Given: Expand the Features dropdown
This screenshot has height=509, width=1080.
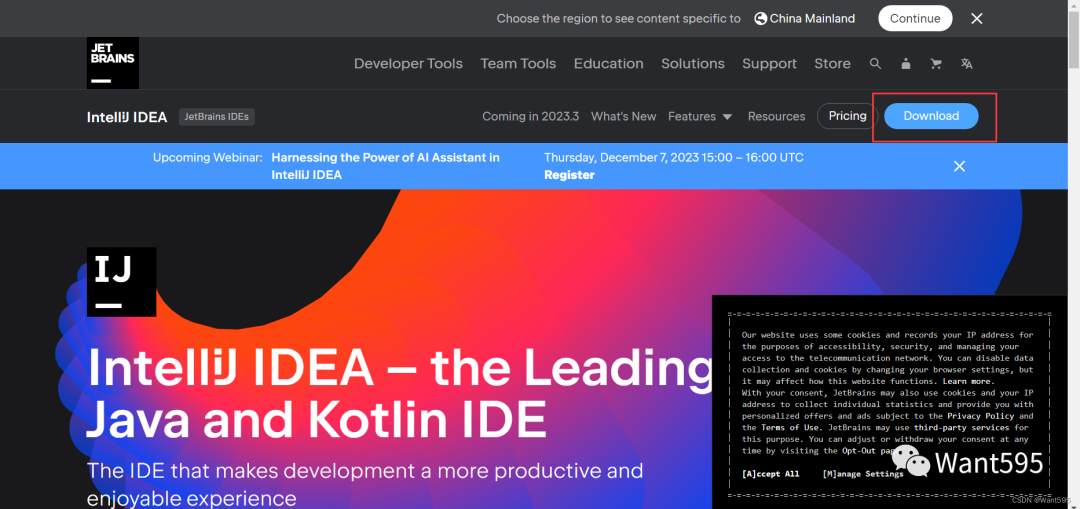Looking at the screenshot, I should pyautogui.click(x=700, y=116).
